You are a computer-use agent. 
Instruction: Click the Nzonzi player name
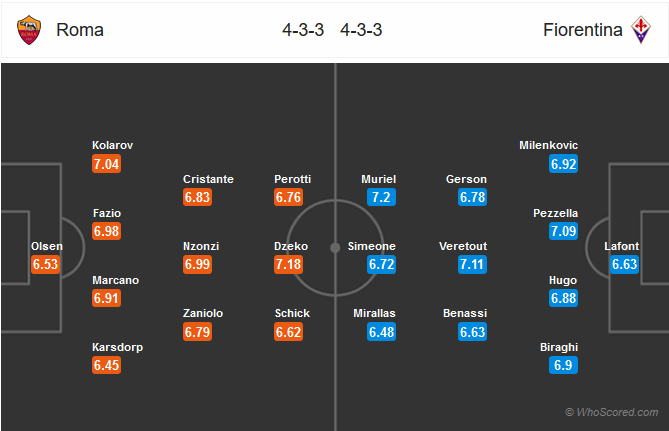coord(201,246)
